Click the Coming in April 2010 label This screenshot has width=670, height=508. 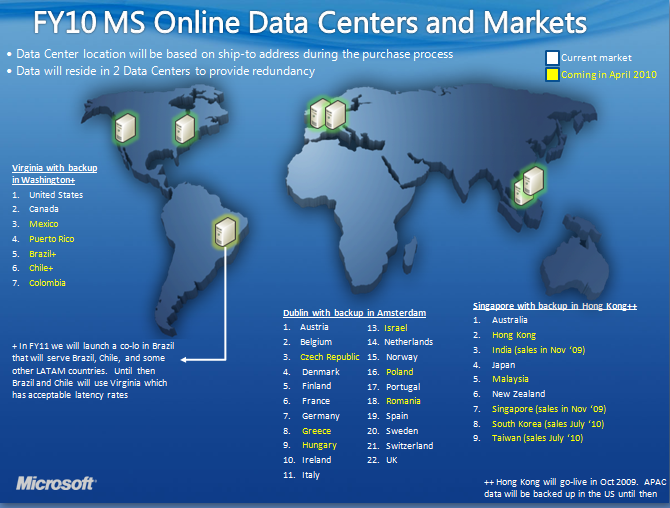click(x=608, y=74)
